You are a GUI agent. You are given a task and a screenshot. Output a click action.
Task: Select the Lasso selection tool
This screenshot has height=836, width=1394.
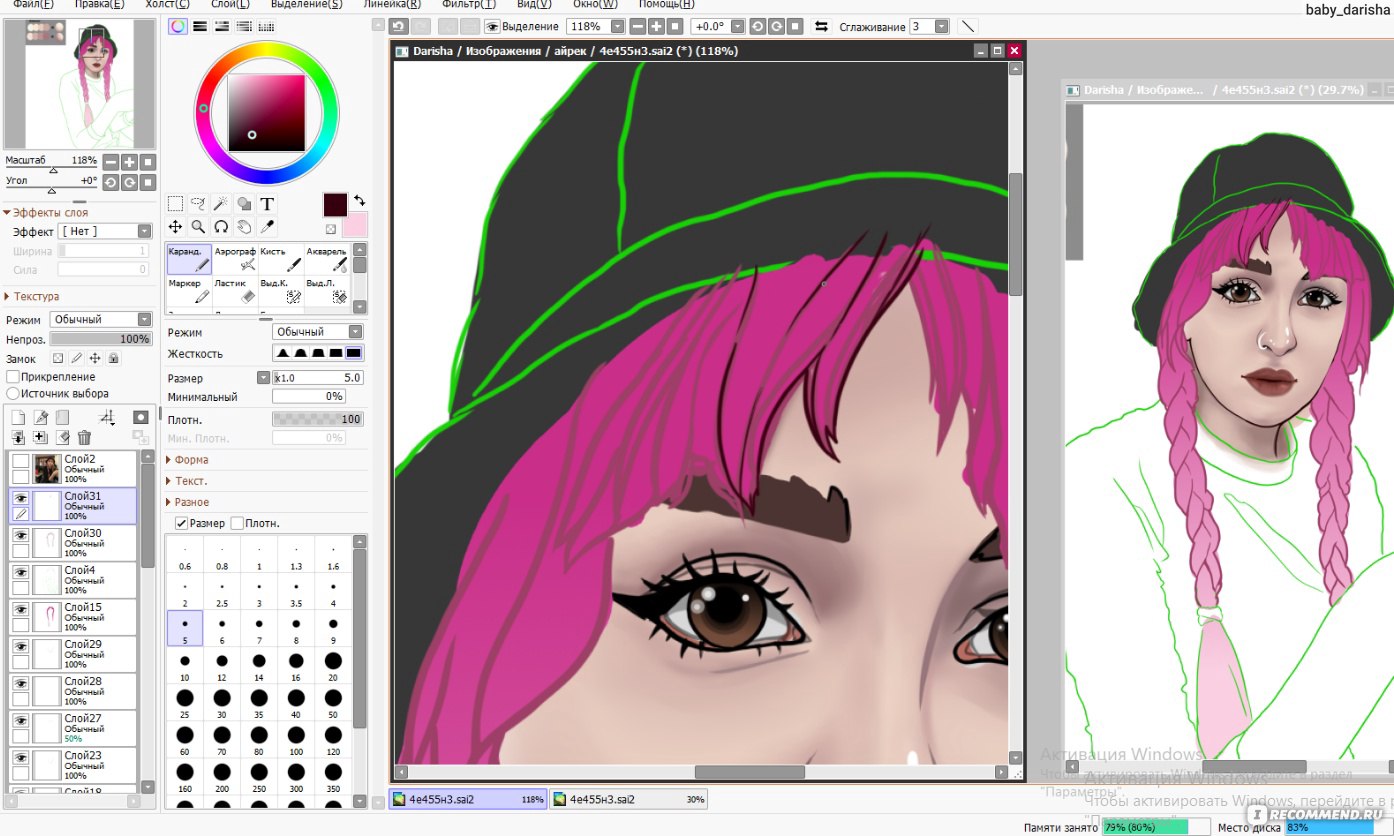[x=198, y=203]
